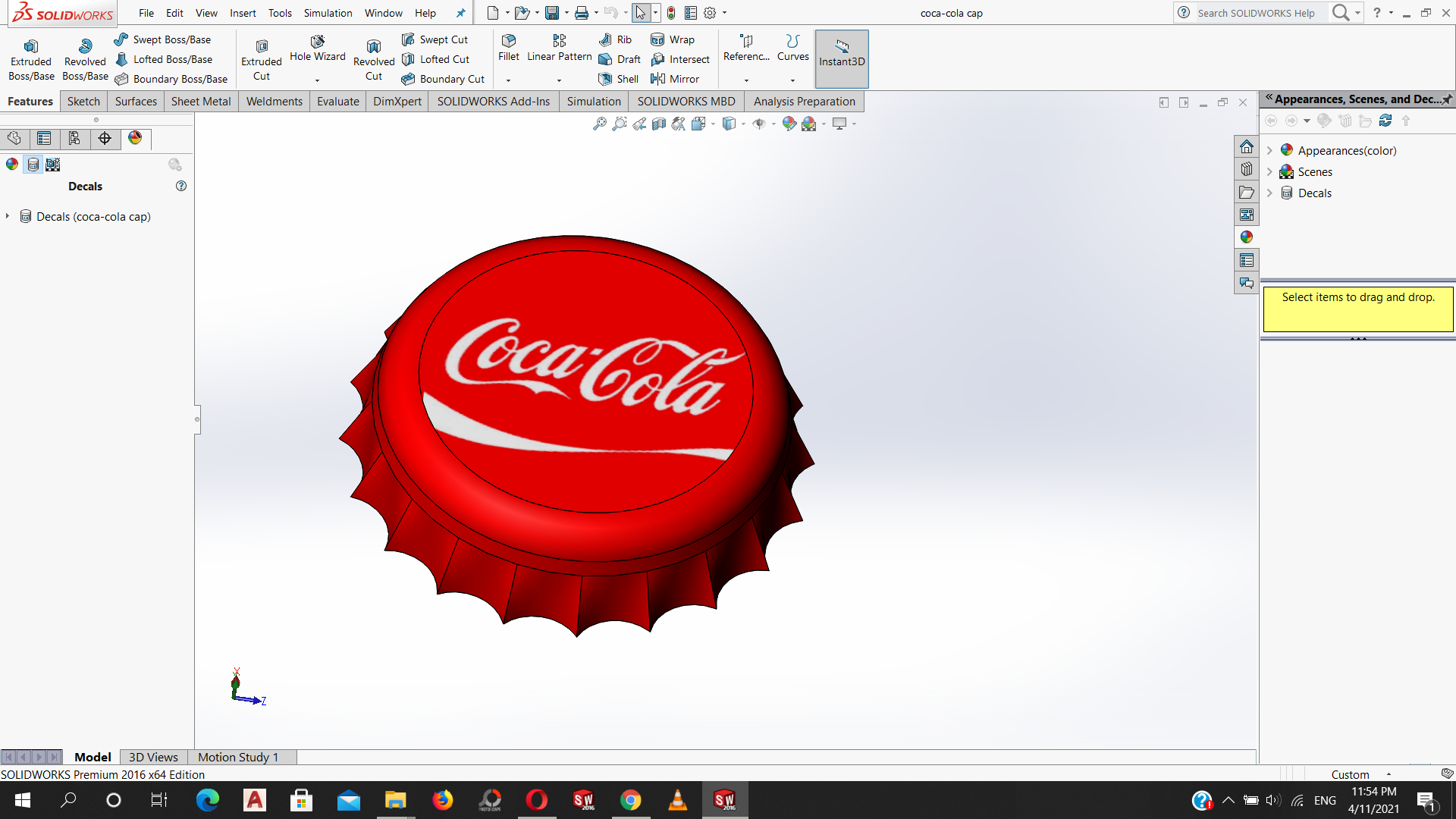Toggle View Appearances filter in DisplayManager

click(x=12, y=165)
